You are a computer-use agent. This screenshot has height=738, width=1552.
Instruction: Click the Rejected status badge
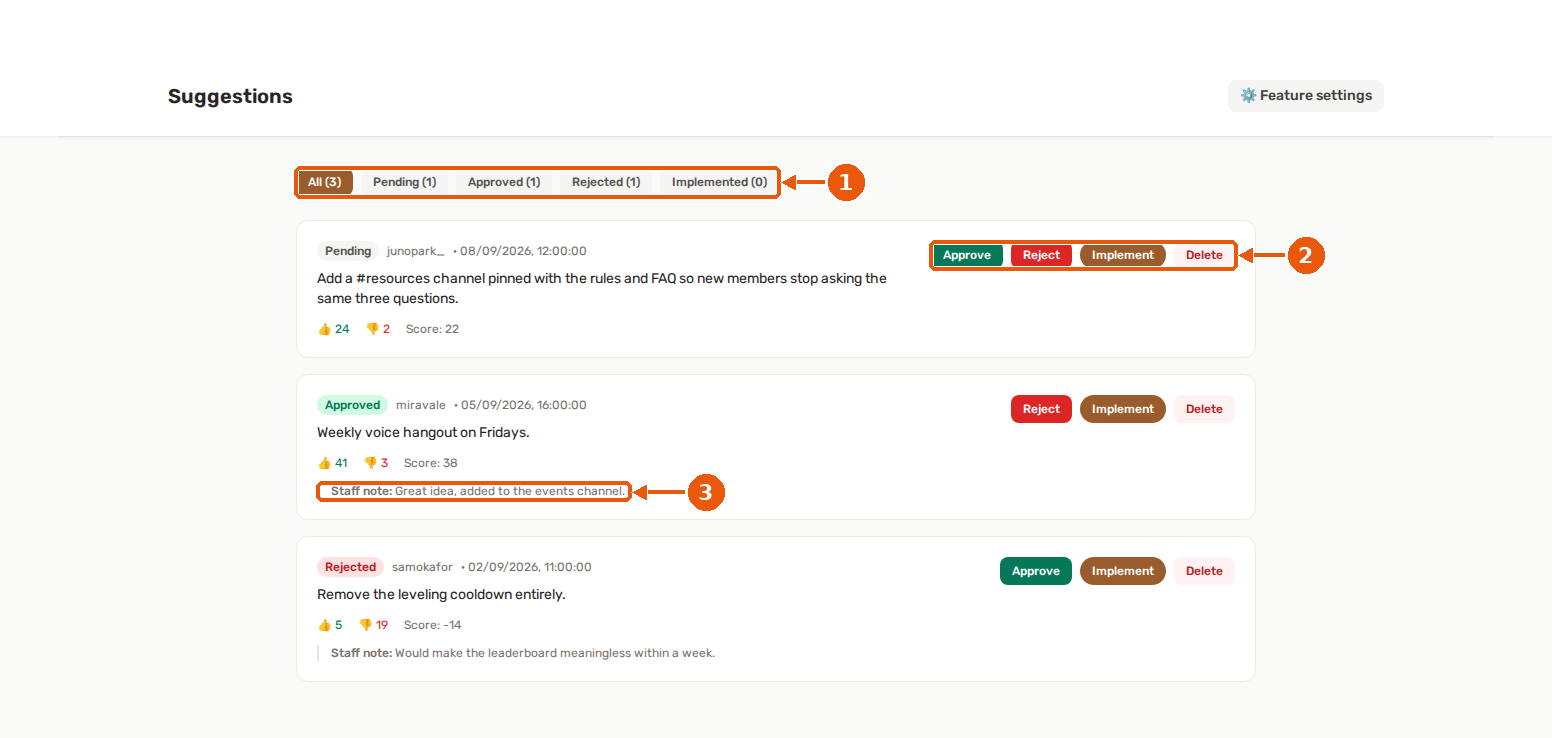point(350,567)
